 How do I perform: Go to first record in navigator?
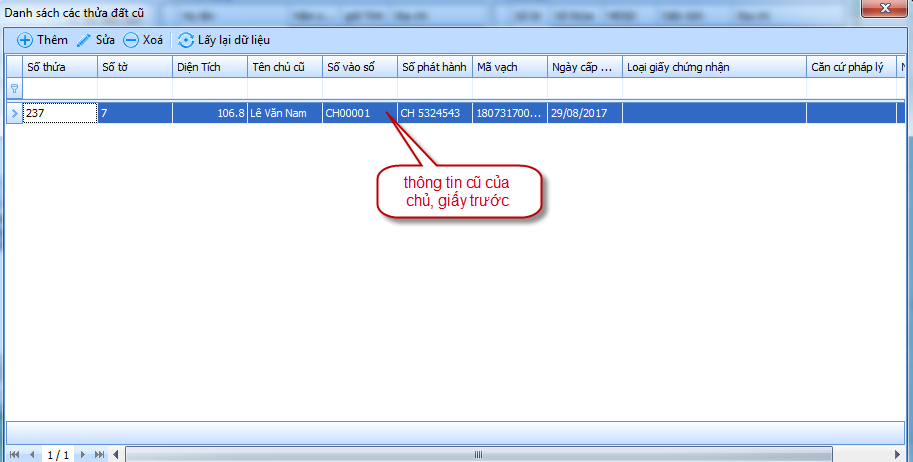(14, 455)
